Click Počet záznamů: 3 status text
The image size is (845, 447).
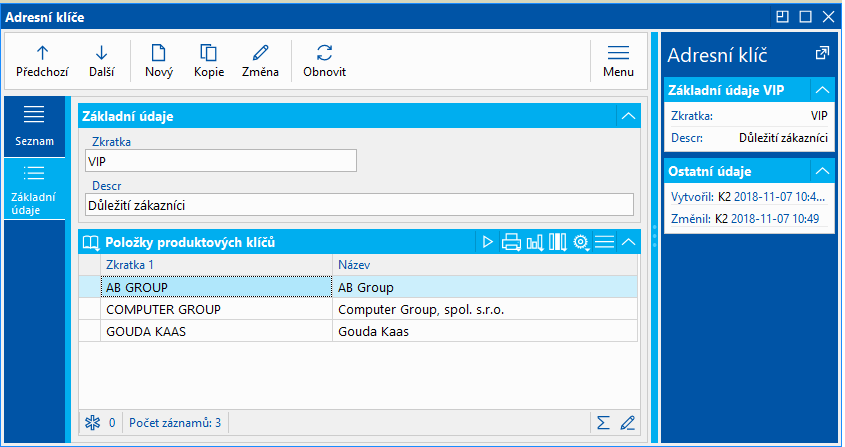click(175, 423)
